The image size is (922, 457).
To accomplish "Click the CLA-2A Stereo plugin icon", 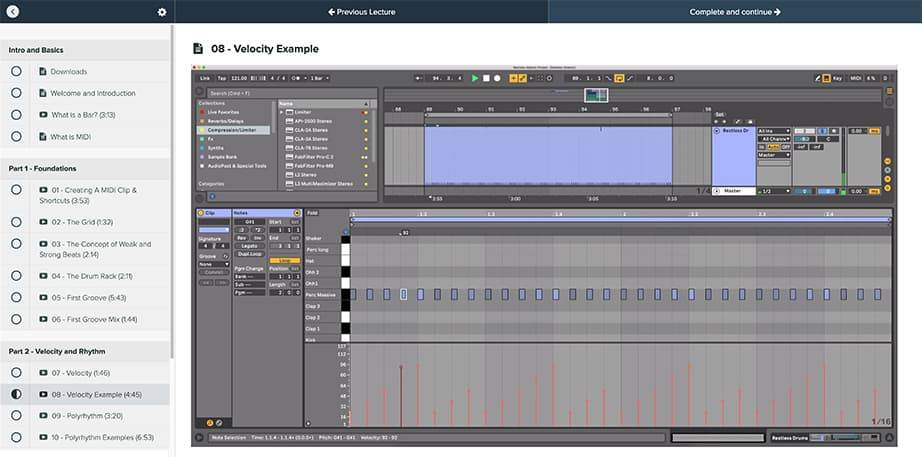I will (x=289, y=130).
